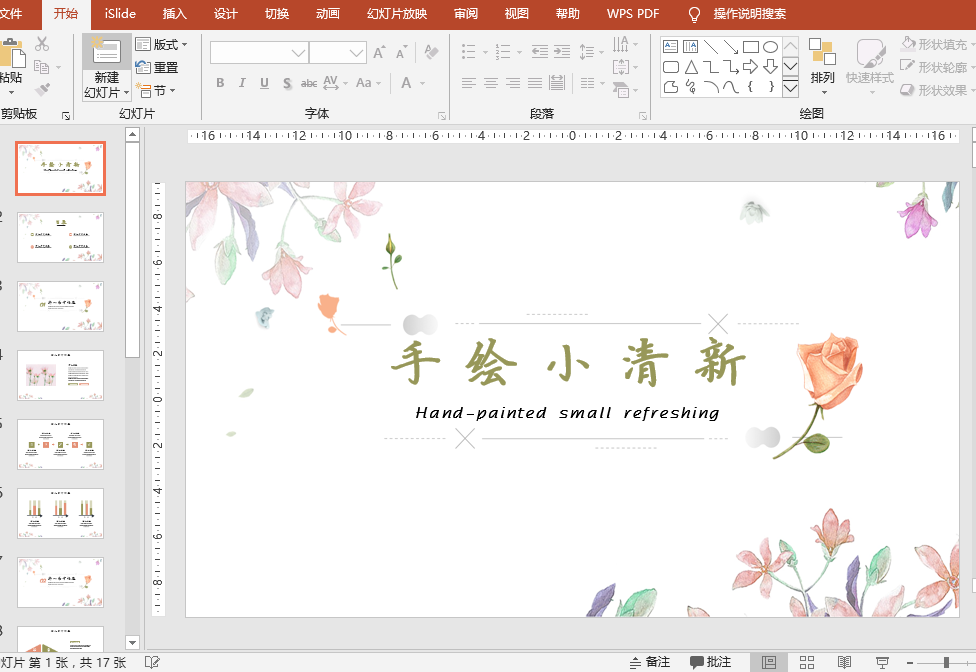Toggle text shadow S button
Viewport: 976px width, 672px height.
286,83
